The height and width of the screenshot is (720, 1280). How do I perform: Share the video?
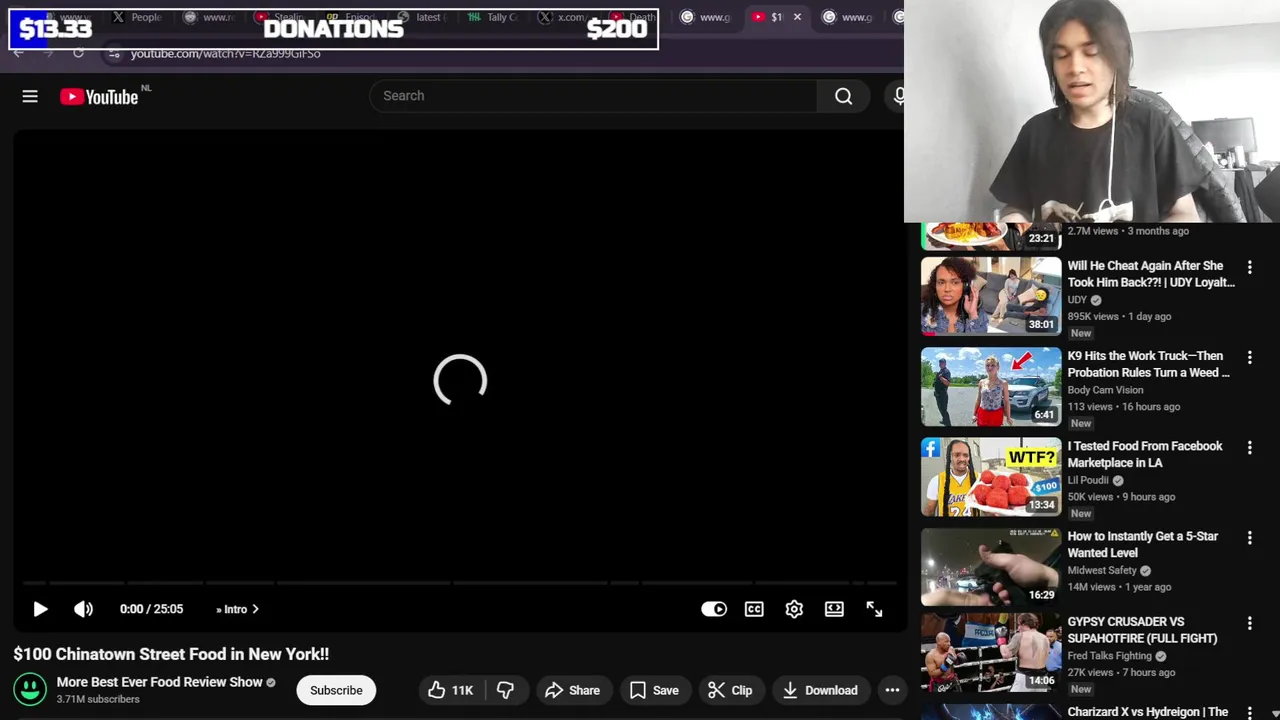pos(572,690)
